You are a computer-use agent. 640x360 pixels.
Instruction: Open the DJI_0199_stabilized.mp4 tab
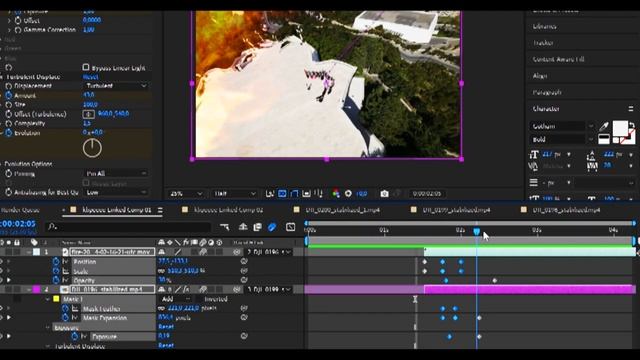coord(456,210)
